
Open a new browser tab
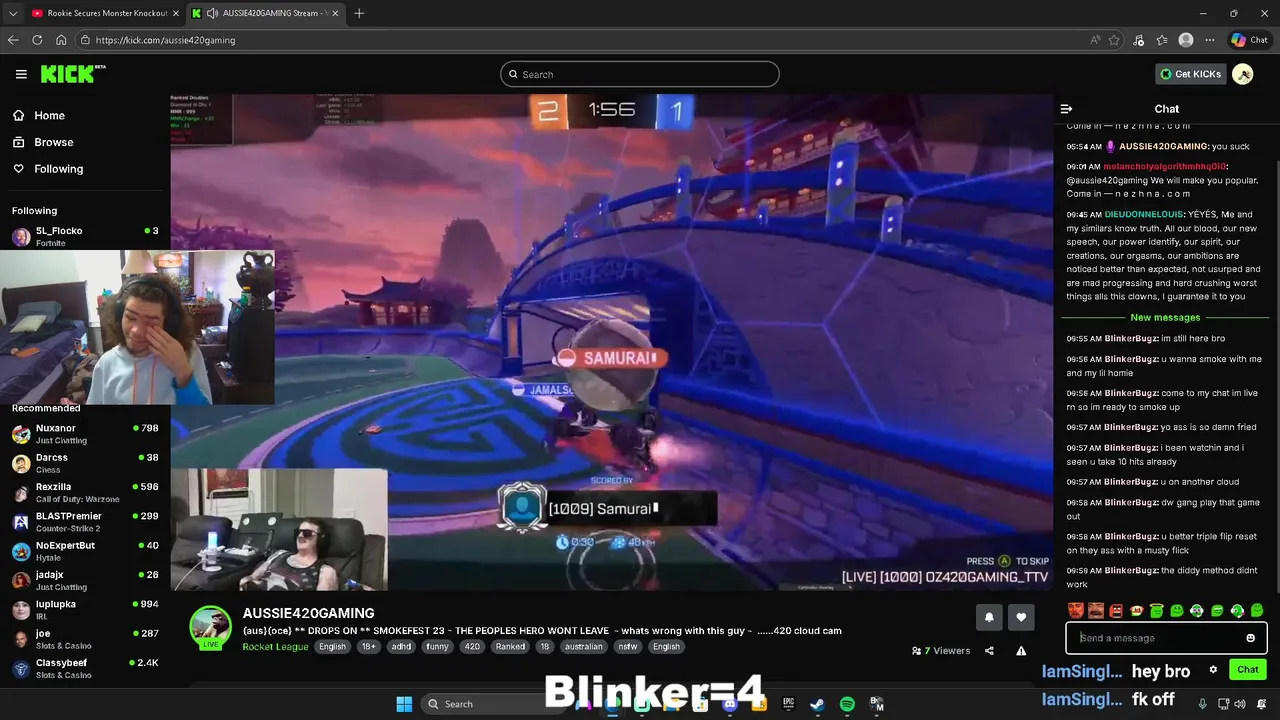[359, 13]
